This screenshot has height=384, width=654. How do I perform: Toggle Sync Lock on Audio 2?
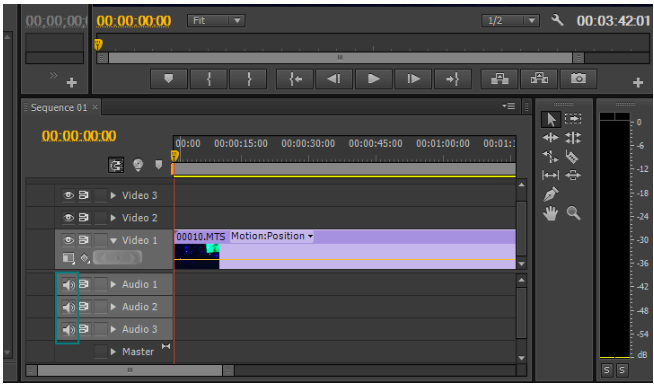tap(84, 307)
